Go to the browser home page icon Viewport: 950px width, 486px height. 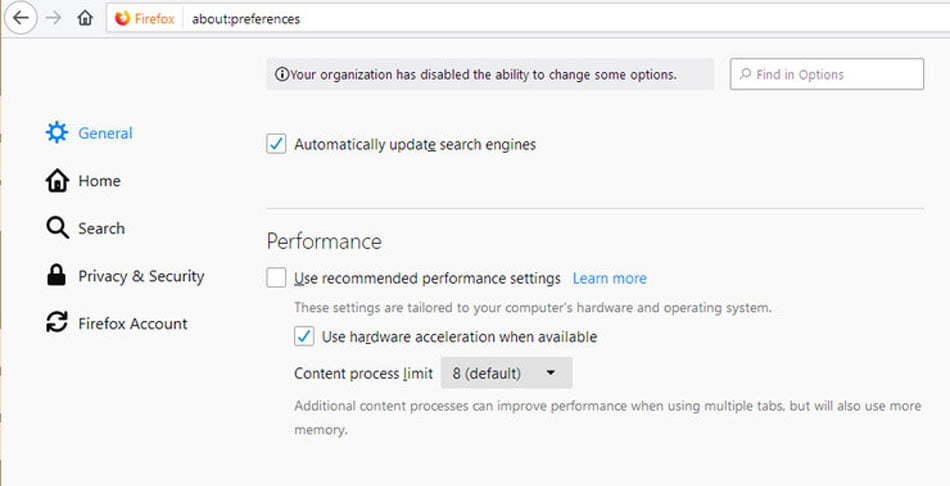pos(85,18)
